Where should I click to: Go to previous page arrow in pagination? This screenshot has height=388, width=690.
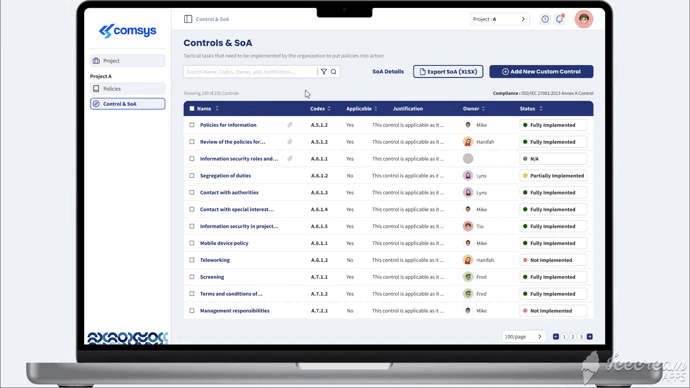pyautogui.click(x=556, y=337)
